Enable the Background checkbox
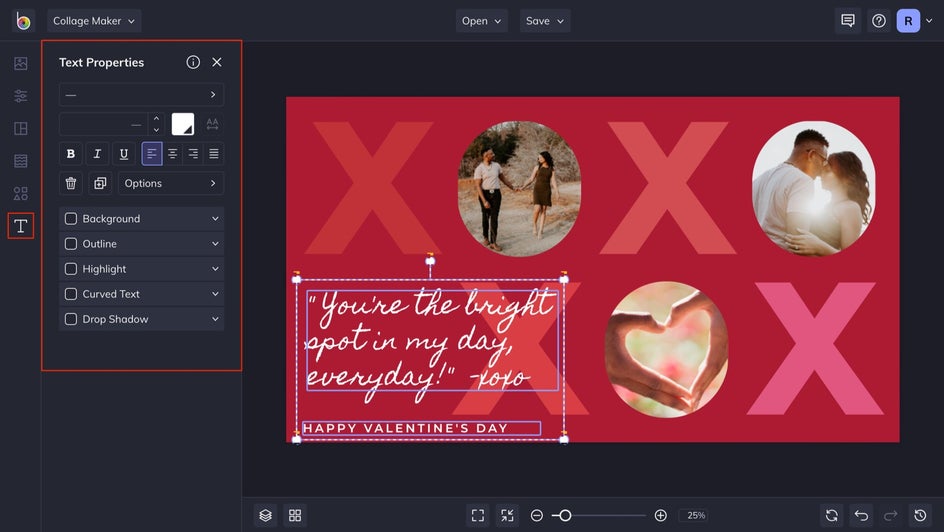Image resolution: width=944 pixels, height=532 pixels. (70, 218)
